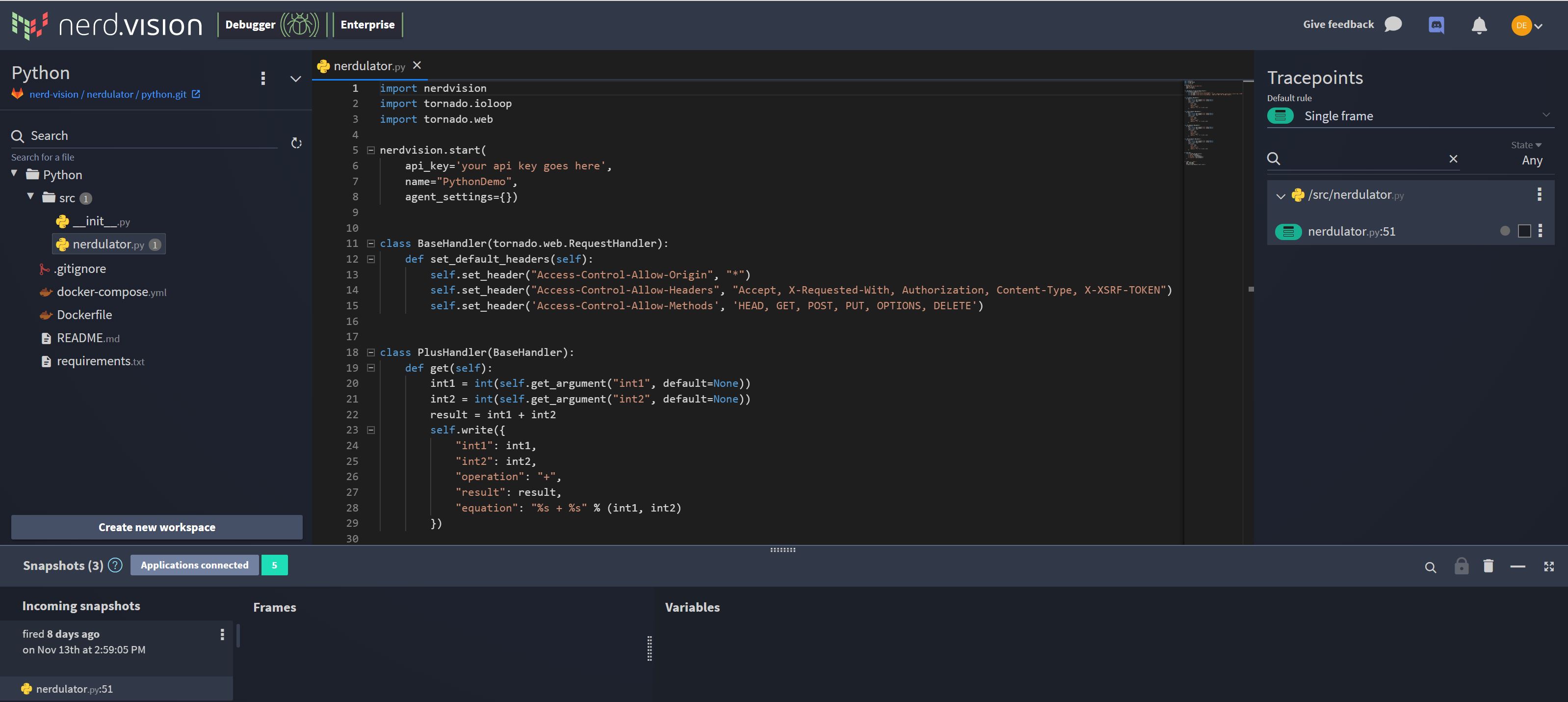The image size is (1568, 702).
Task: Tick the nerdulator.py:51 tracepoint checkbox
Action: click(x=1524, y=231)
